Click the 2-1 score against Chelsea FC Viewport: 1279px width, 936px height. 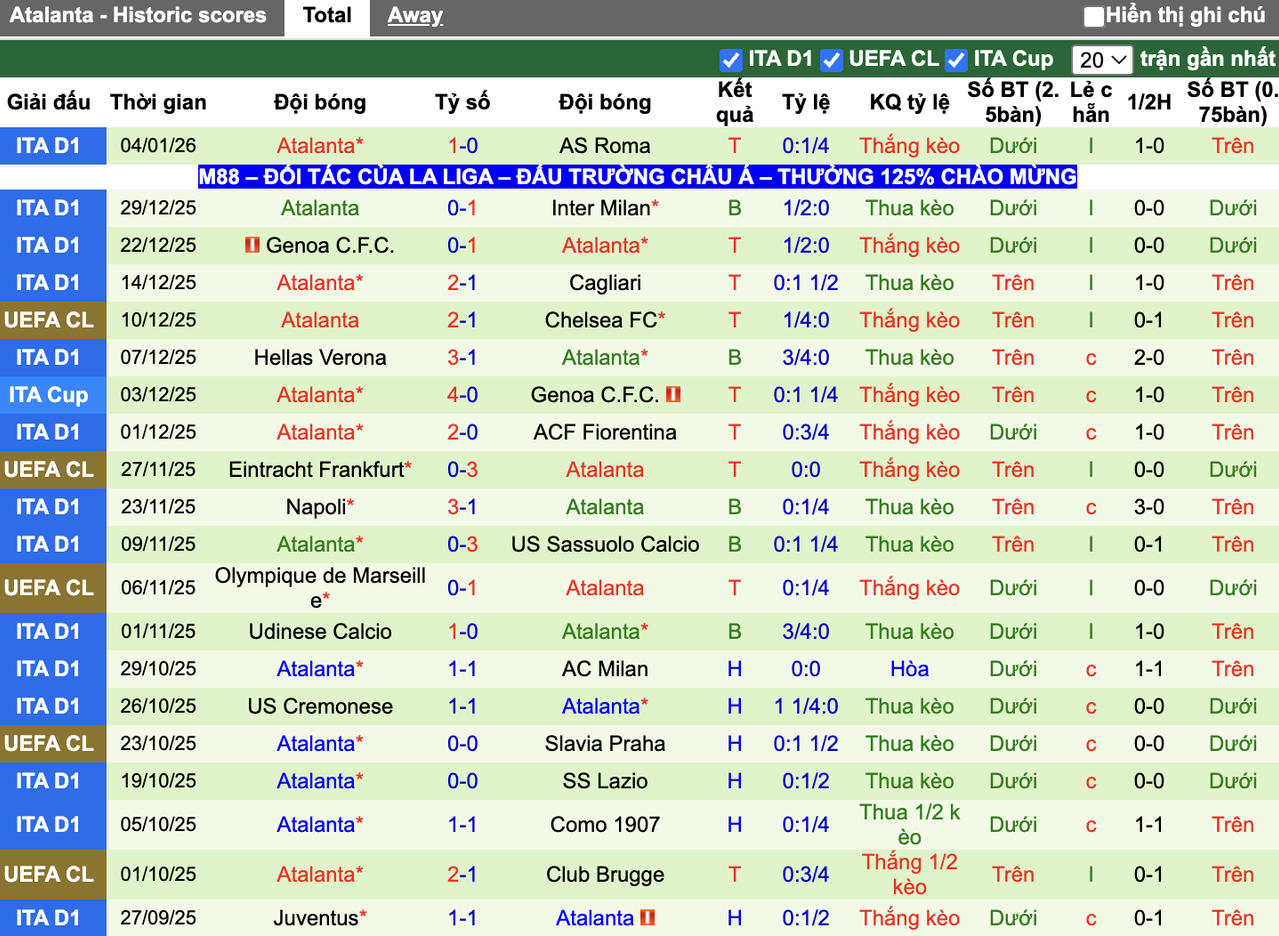click(x=462, y=321)
